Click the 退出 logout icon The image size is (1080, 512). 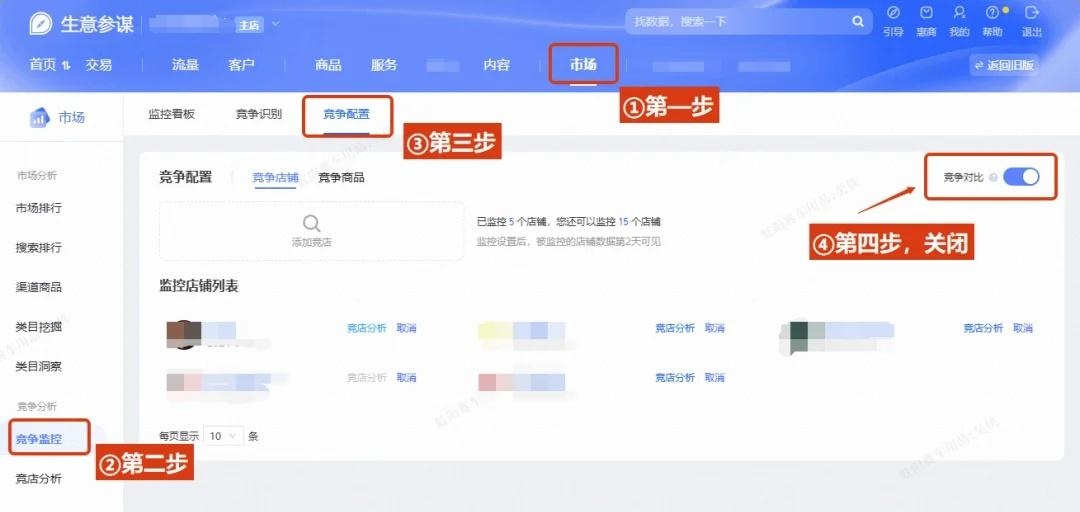1032,12
